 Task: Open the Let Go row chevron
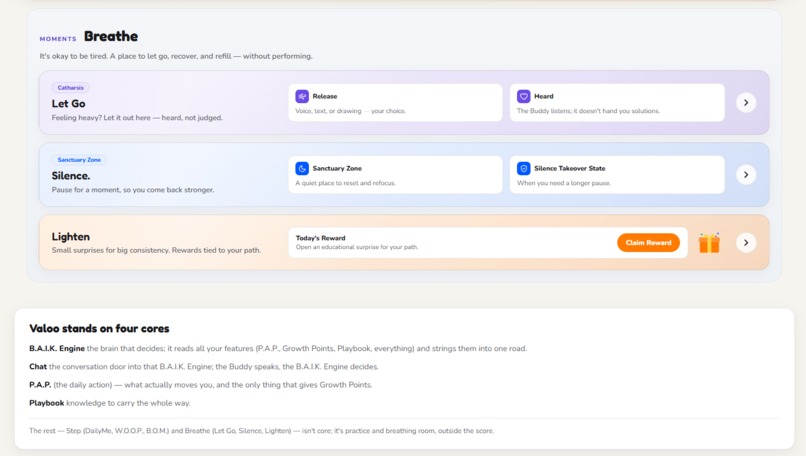coord(746,102)
